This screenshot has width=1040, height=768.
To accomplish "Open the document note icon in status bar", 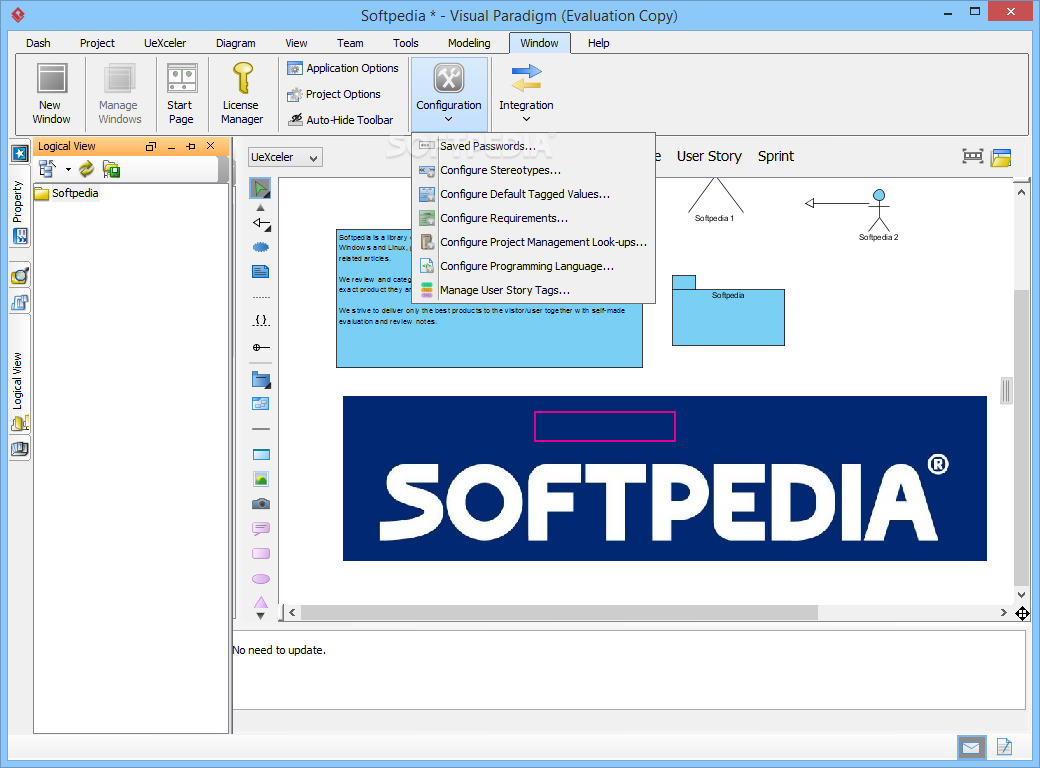I will 1004,747.
